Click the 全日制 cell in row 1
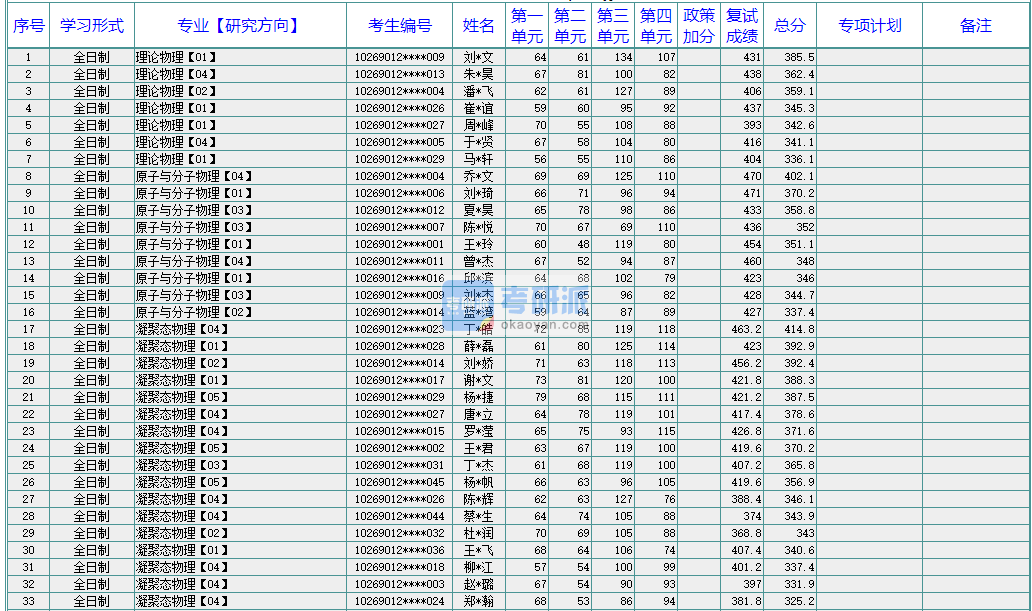 tap(90, 56)
